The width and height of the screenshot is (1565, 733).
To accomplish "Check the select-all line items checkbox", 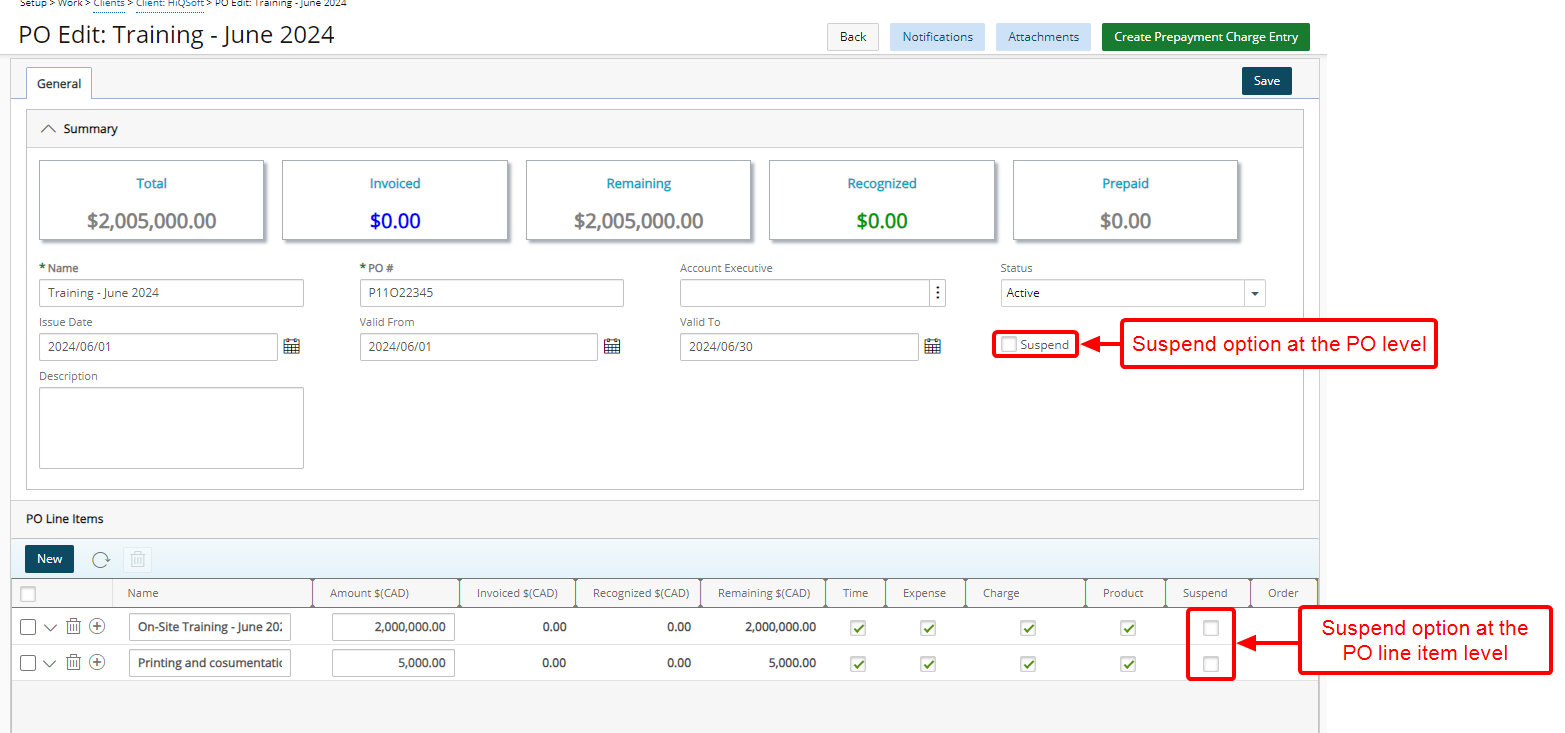I will [x=28, y=594].
